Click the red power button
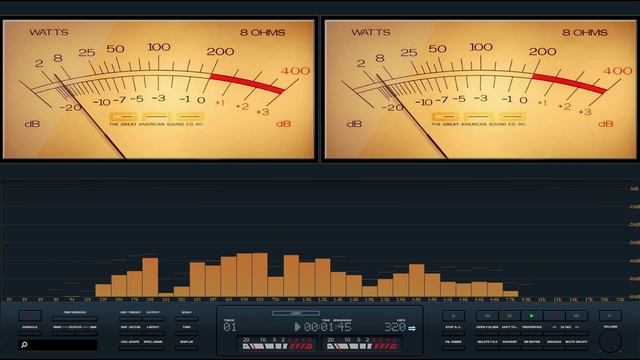This screenshot has height=360, width=640. tap(30, 316)
